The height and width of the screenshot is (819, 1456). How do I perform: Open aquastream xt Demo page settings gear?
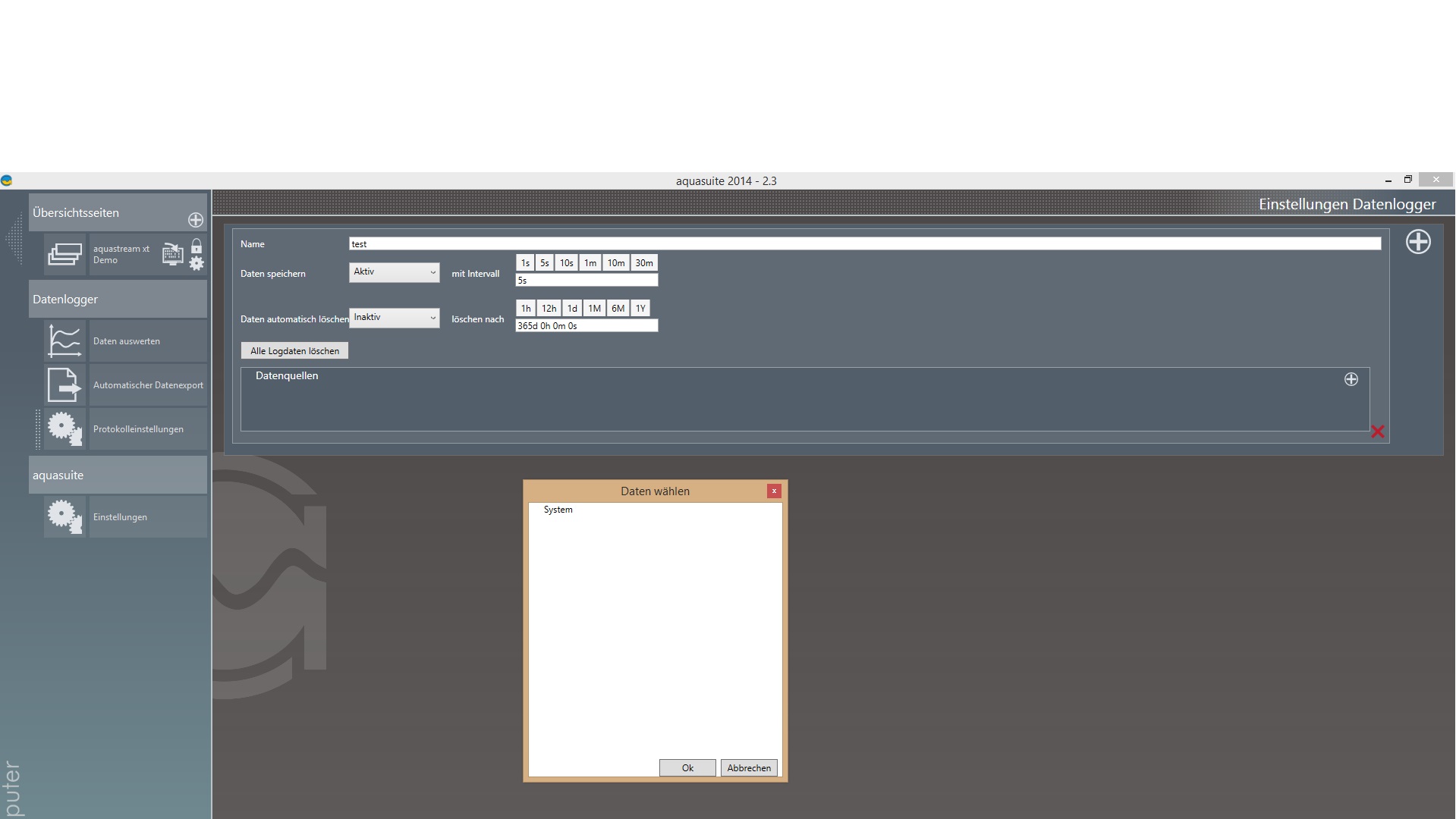point(197,263)
